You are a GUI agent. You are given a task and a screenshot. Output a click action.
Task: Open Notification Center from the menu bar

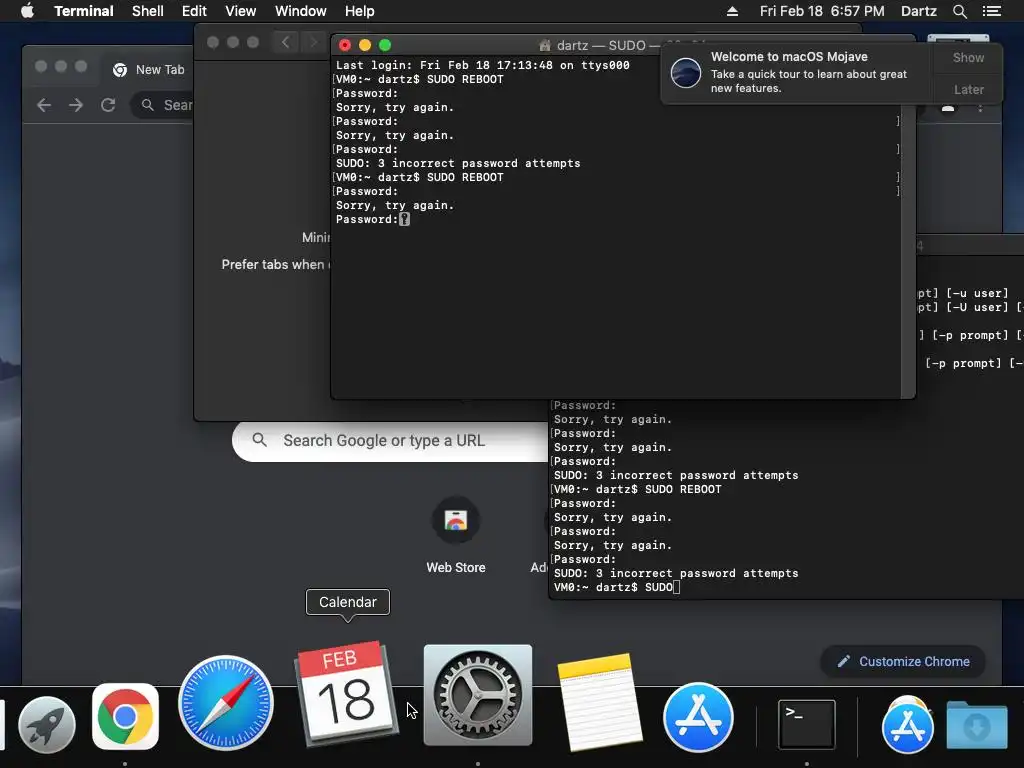[991, 11]
